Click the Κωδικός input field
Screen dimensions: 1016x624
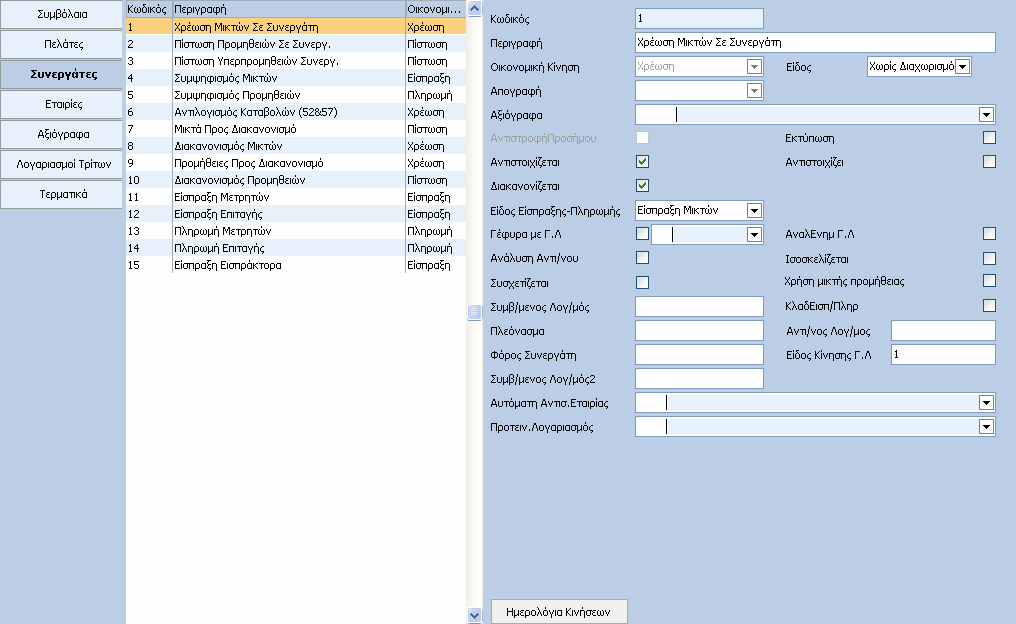coord(699,18)
